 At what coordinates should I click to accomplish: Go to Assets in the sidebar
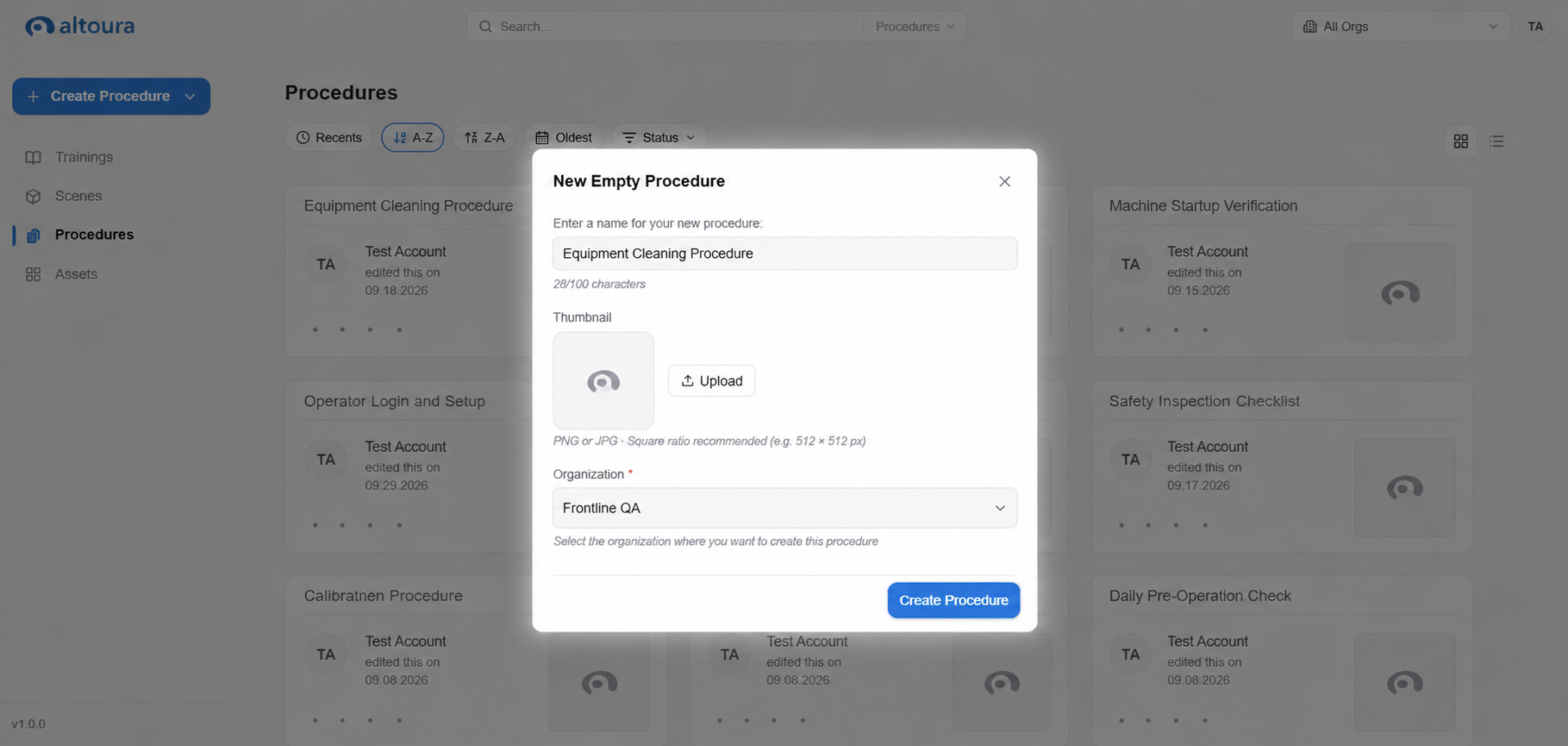(76, 274)
